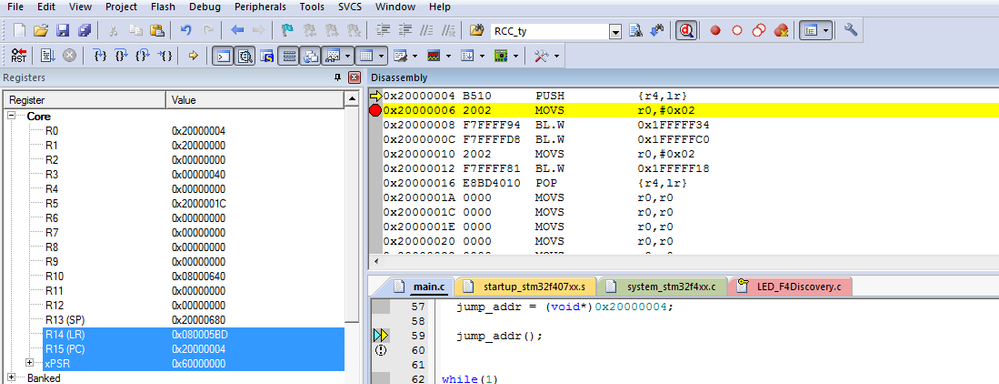Run the program with the Run icon

(x=48, y=56)
